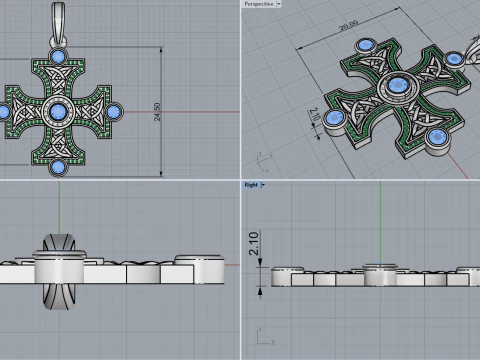480x360 pixels.
Task: Select the center blue gem in Perspective view
Action: 397,85
